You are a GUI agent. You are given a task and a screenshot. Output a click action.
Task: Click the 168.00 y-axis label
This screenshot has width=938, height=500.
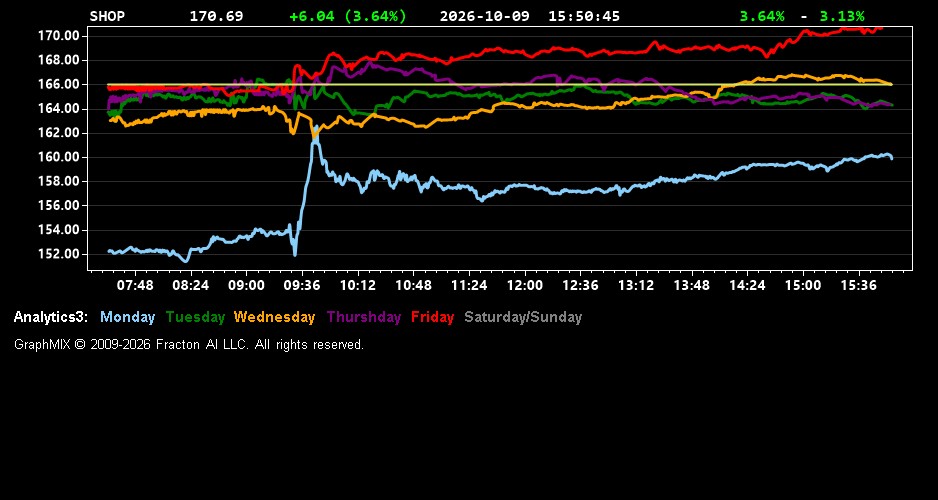coord(57,60)
